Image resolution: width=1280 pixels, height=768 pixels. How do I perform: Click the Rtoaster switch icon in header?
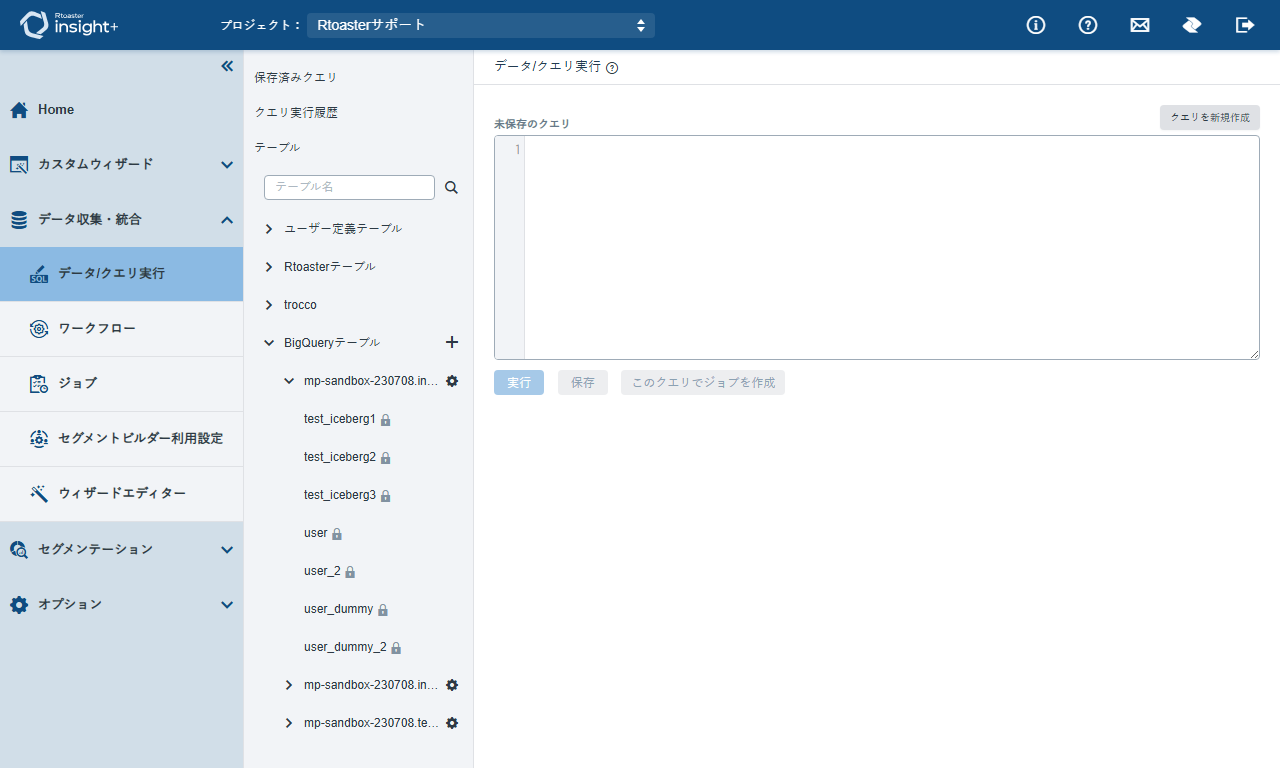click(1192, 25)
